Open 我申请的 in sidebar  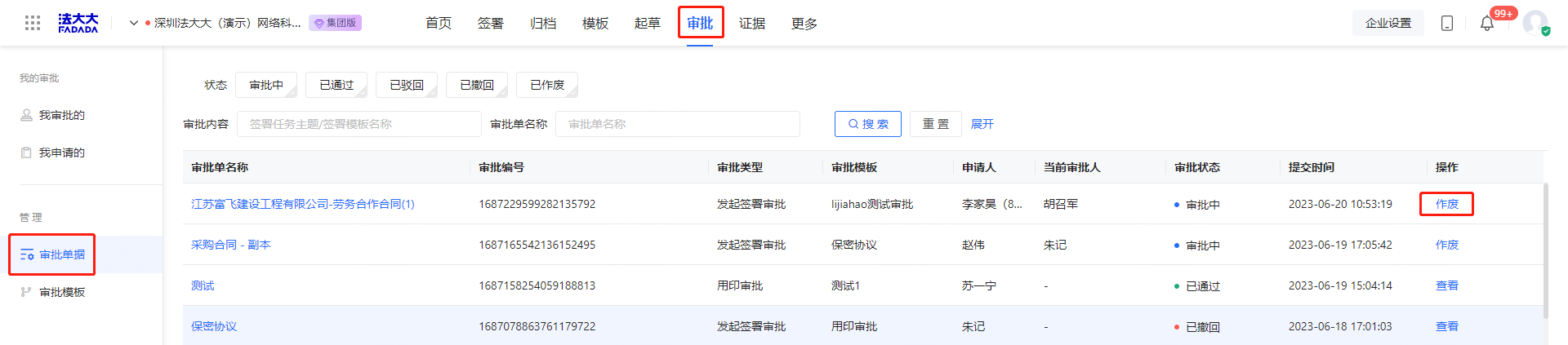62,153
